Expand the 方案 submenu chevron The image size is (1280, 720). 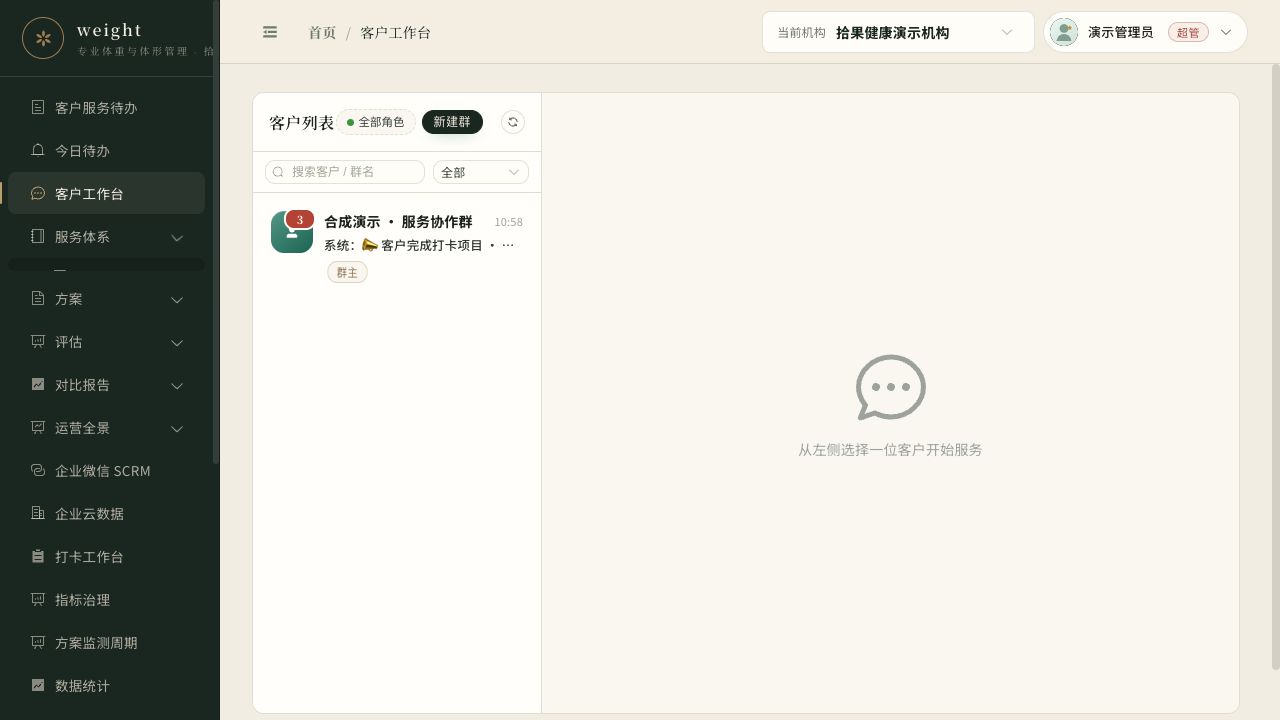pos(177,299)
